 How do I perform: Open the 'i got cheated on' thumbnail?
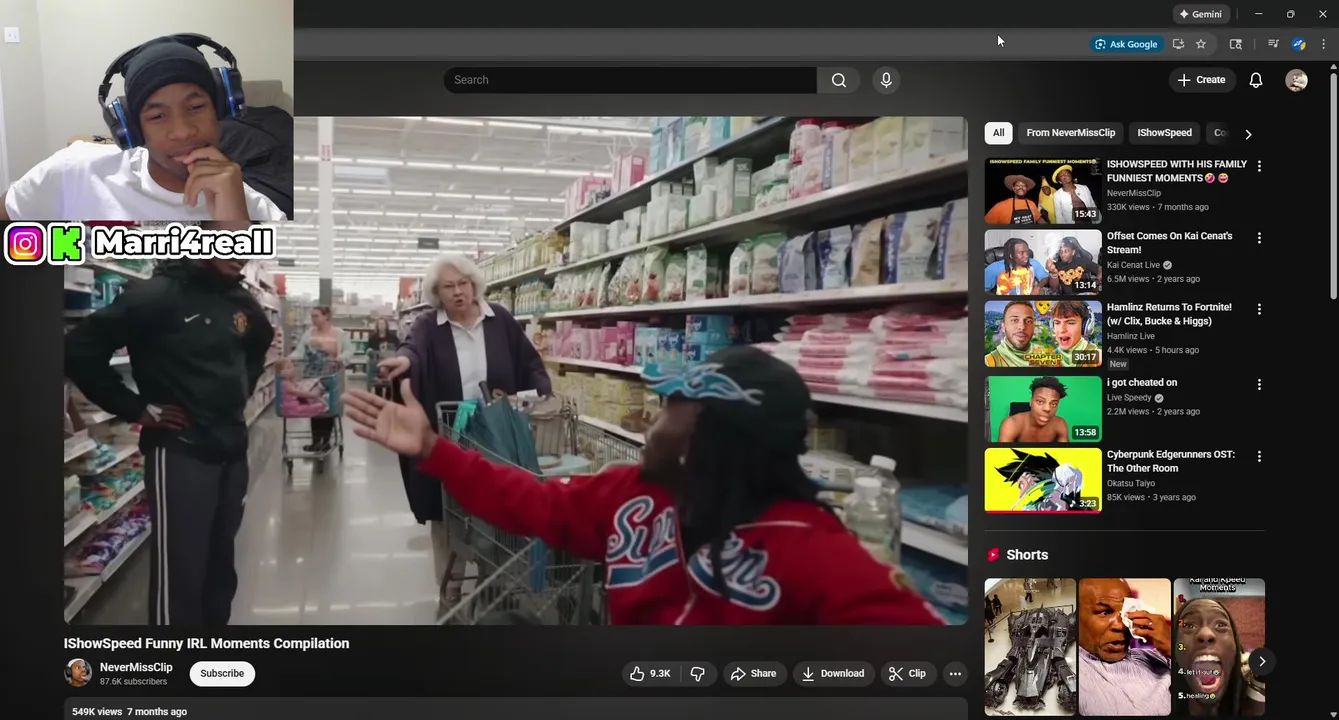click(1043, 409)
